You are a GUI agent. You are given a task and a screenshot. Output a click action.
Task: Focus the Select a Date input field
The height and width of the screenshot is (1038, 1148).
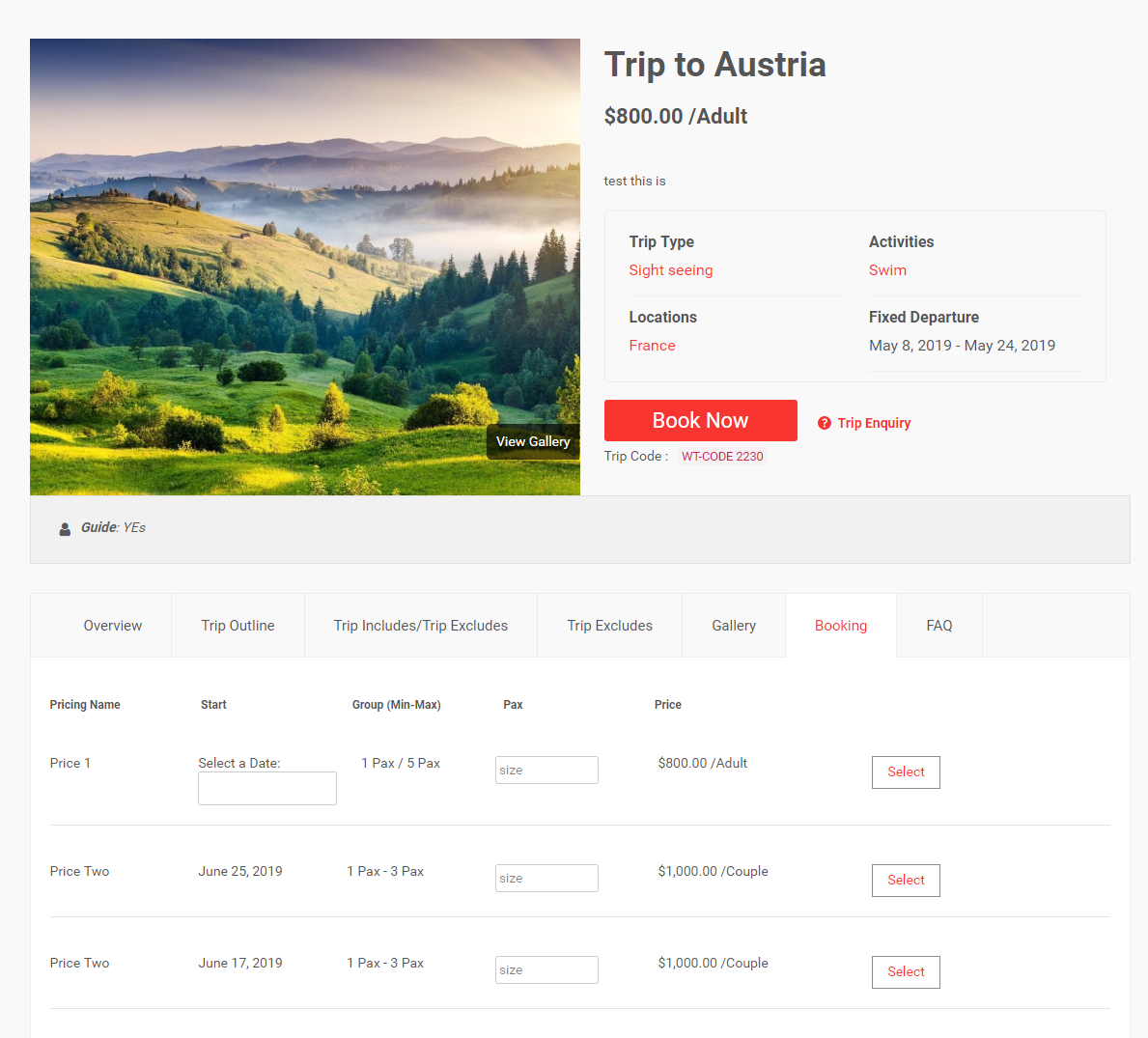tap(267, 788)
